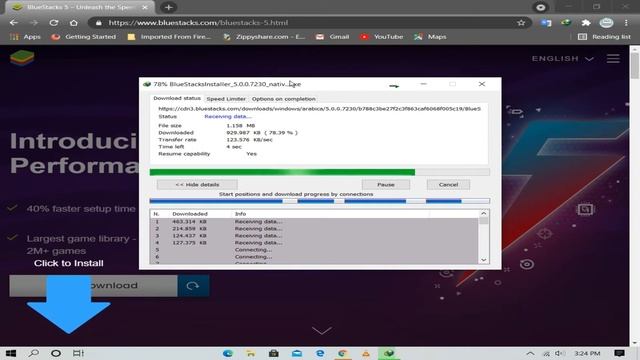Image resolution: width=640 pixels, height=360 pixels.
Task: Reload the BlueStacks page
Action: [x=53, y=23]
